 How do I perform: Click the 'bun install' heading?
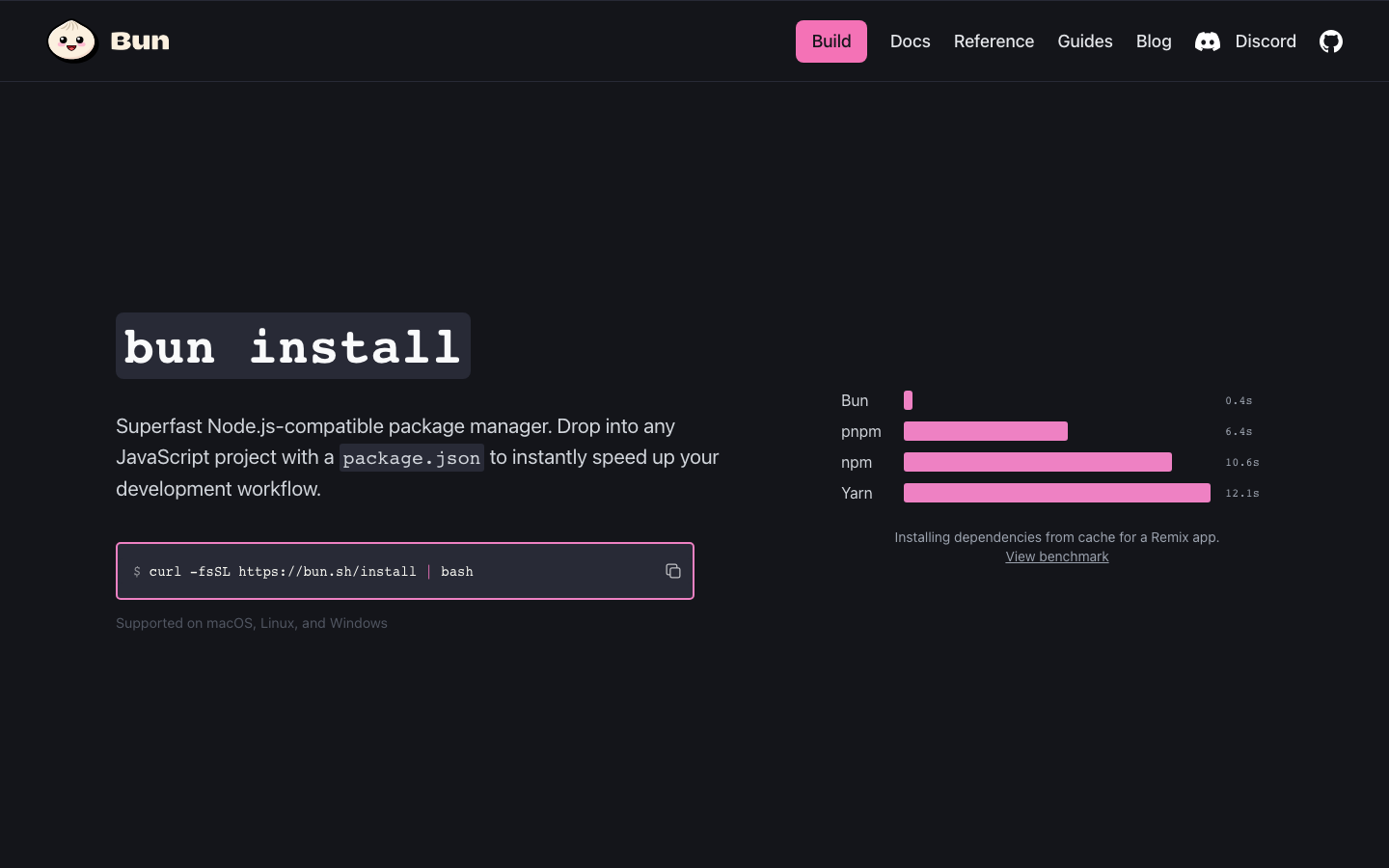tap(293, 346)
